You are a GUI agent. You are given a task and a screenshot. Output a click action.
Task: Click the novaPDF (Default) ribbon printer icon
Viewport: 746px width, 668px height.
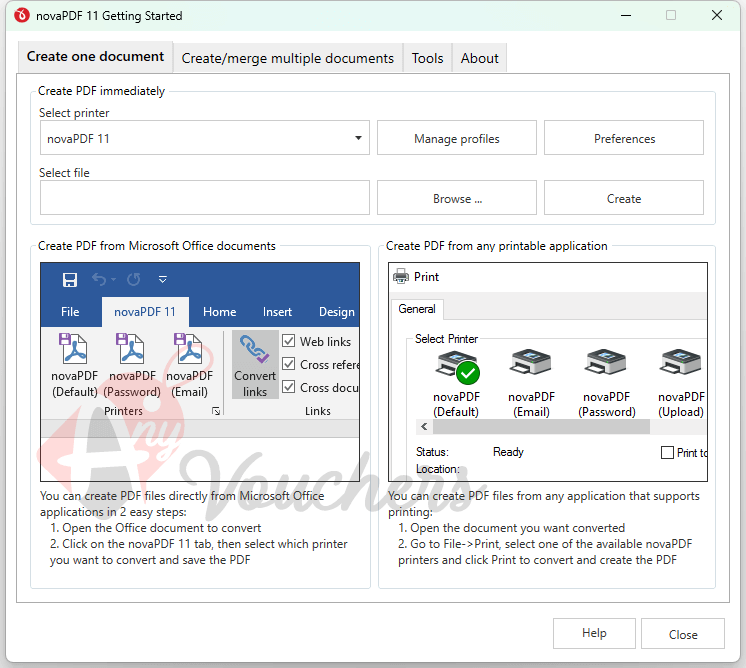pos(74,349)
